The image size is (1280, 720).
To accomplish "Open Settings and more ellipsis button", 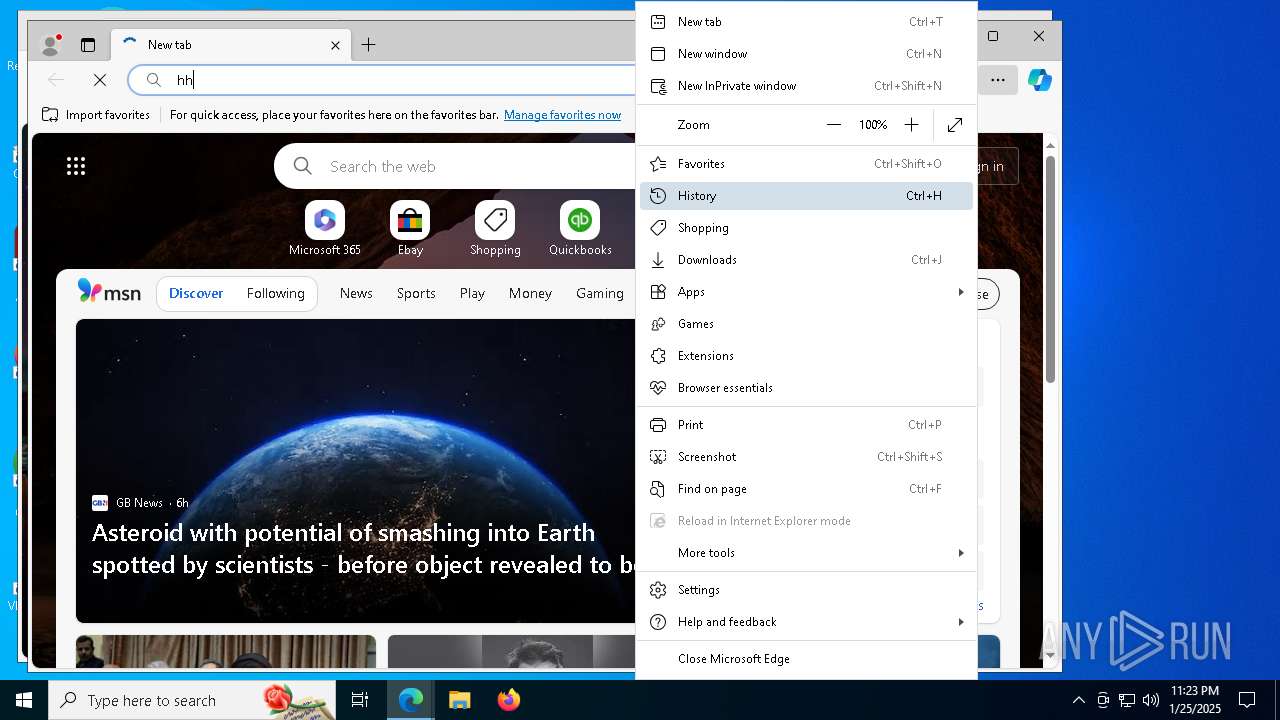I will coord(998,80).
